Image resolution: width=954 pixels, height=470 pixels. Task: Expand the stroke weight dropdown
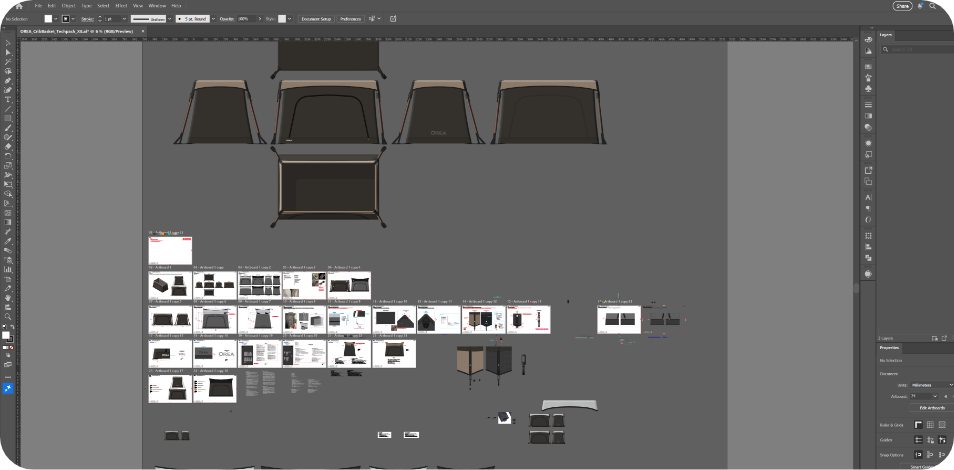click(123, 18)
